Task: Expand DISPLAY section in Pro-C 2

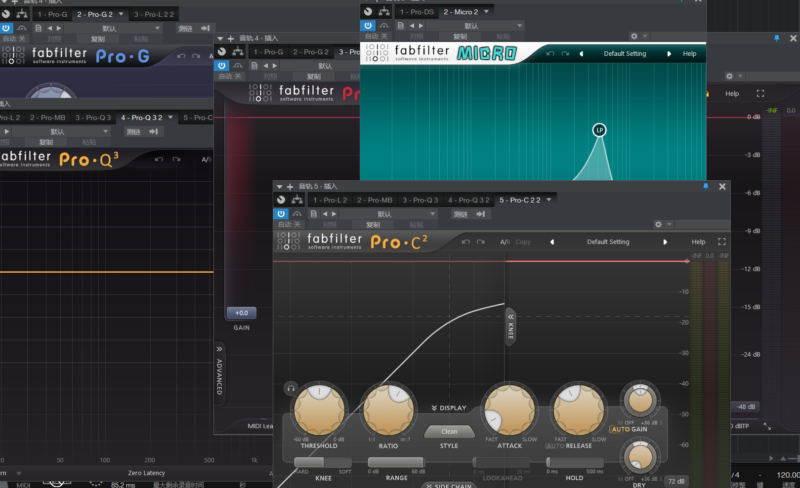Action: pyautogui.click(x=449, y=408)
